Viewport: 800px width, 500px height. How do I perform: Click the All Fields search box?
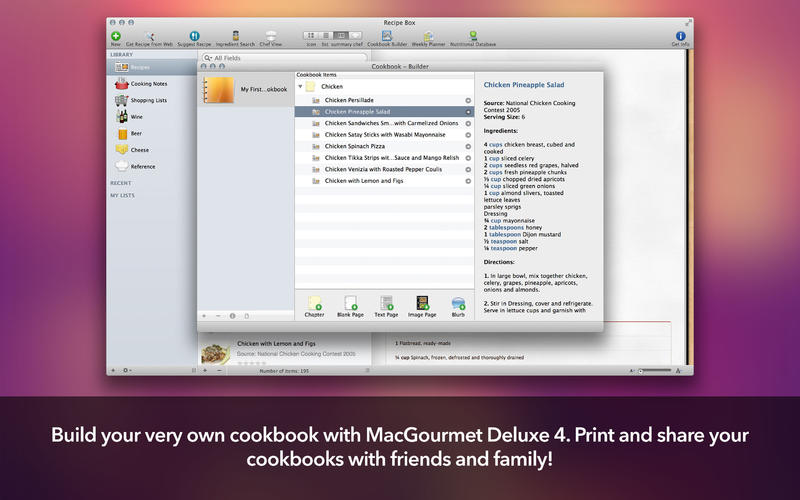click(x=284, y=58)
